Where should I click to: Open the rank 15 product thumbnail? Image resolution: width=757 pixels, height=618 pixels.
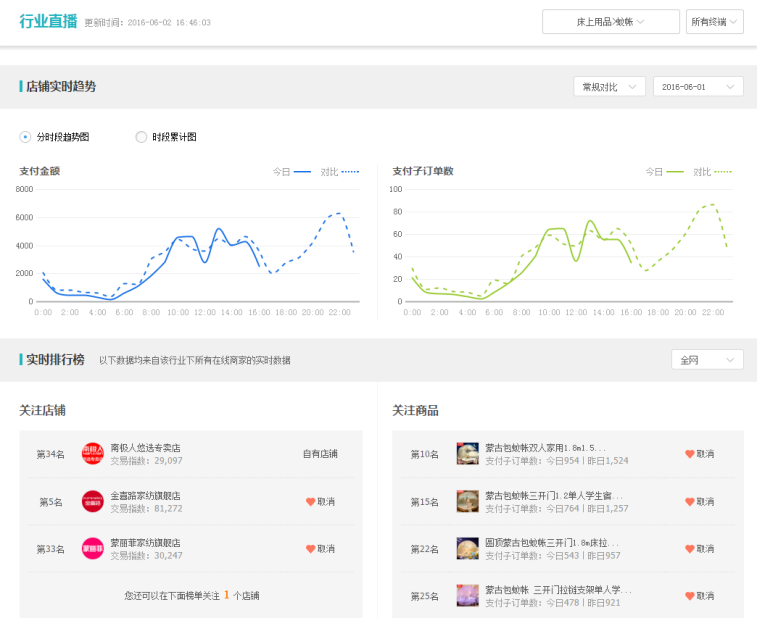click(467, 501)
